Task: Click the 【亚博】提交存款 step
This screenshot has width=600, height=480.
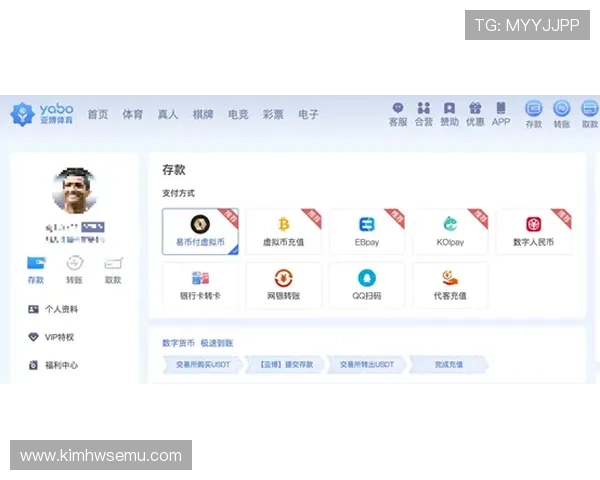Action: click(286, 364)
